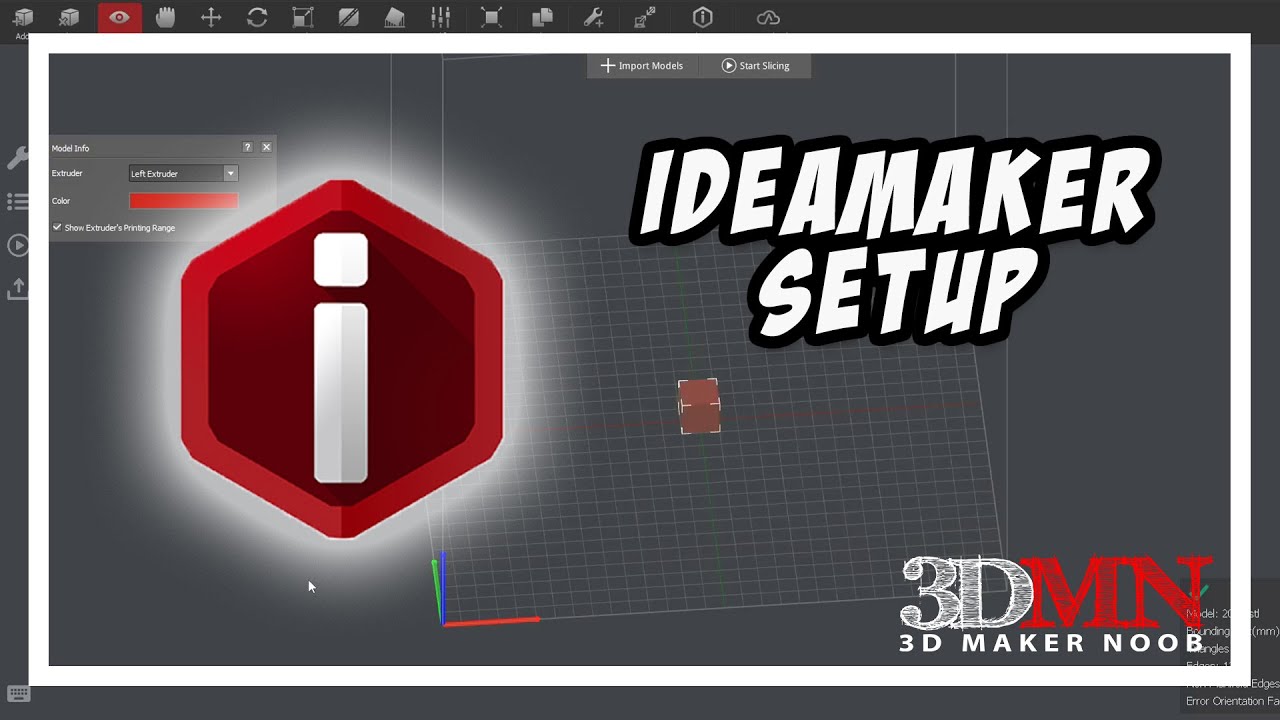Image resolution: width=1280 pixels, height=720 pixels.
Task: Select the Pan hand tool
Action: [165, 17]
